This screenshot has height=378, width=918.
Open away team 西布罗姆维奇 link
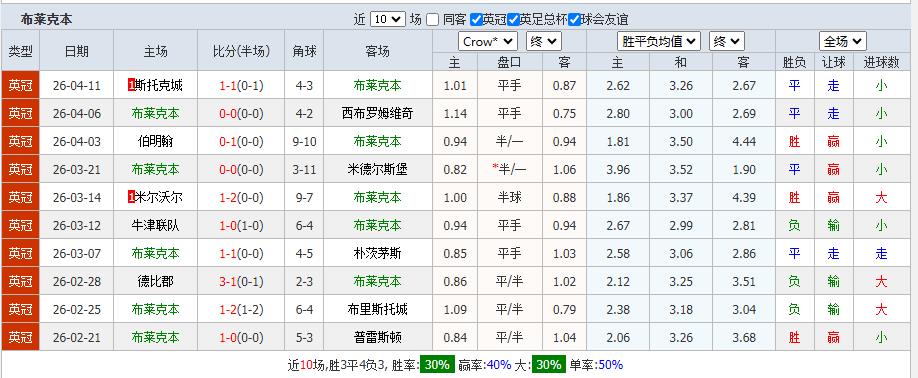[378, 114]
